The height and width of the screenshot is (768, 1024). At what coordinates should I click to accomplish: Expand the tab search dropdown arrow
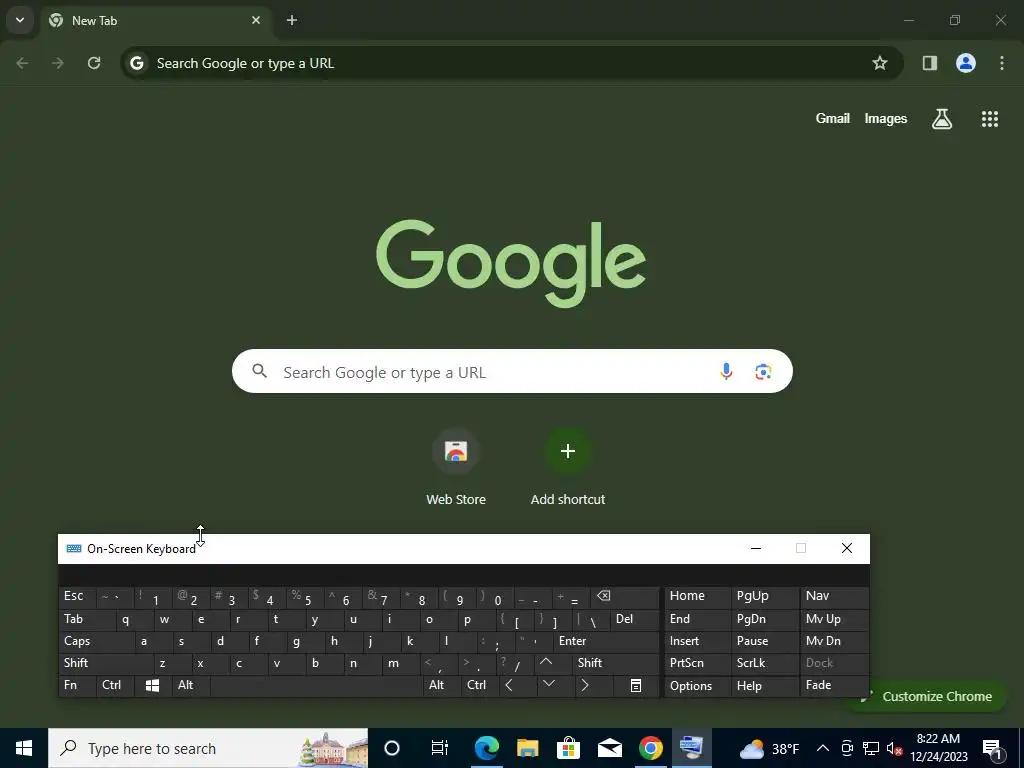pos(20,20)
